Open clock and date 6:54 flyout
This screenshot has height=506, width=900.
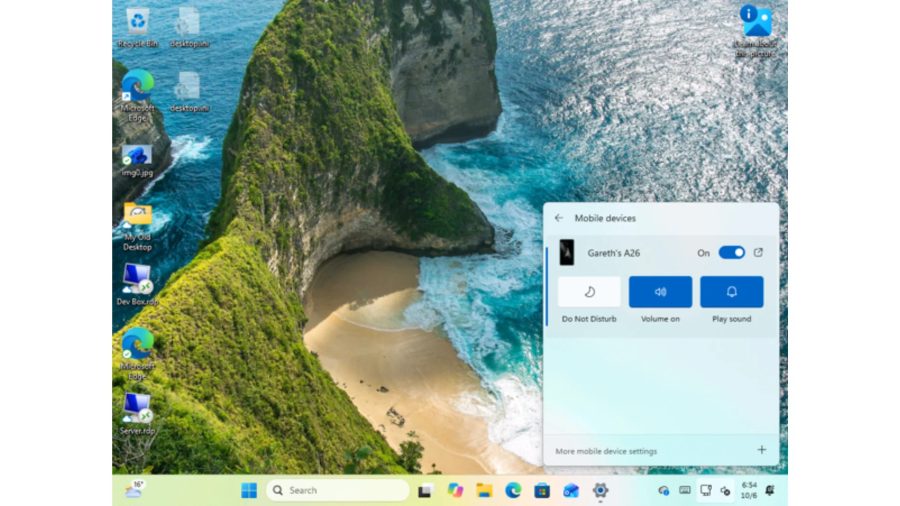pos(749,490)
